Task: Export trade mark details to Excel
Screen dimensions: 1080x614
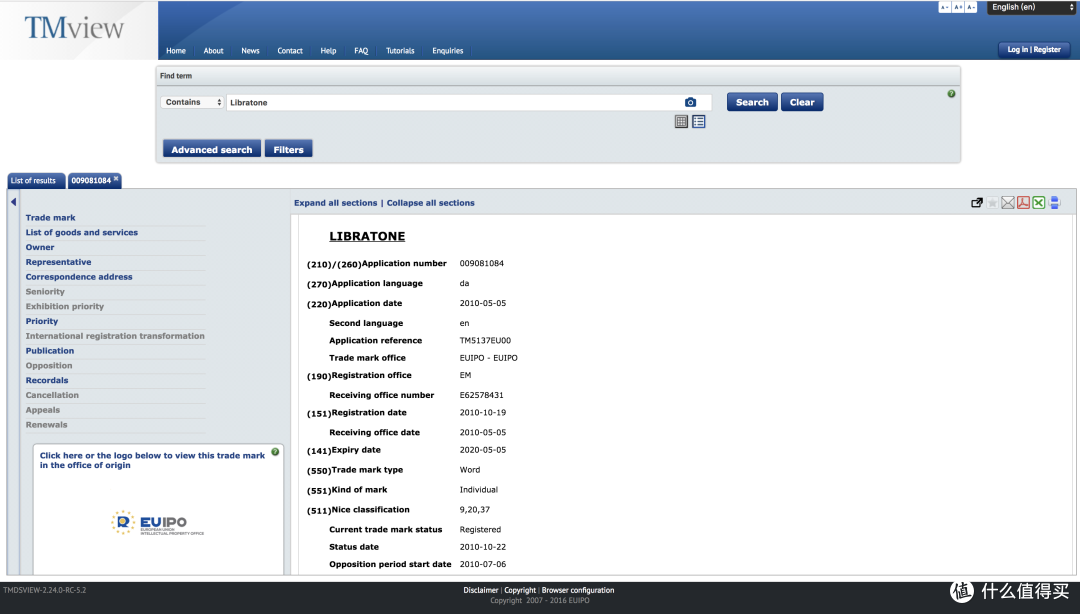Action: [x=1039, y=203]
